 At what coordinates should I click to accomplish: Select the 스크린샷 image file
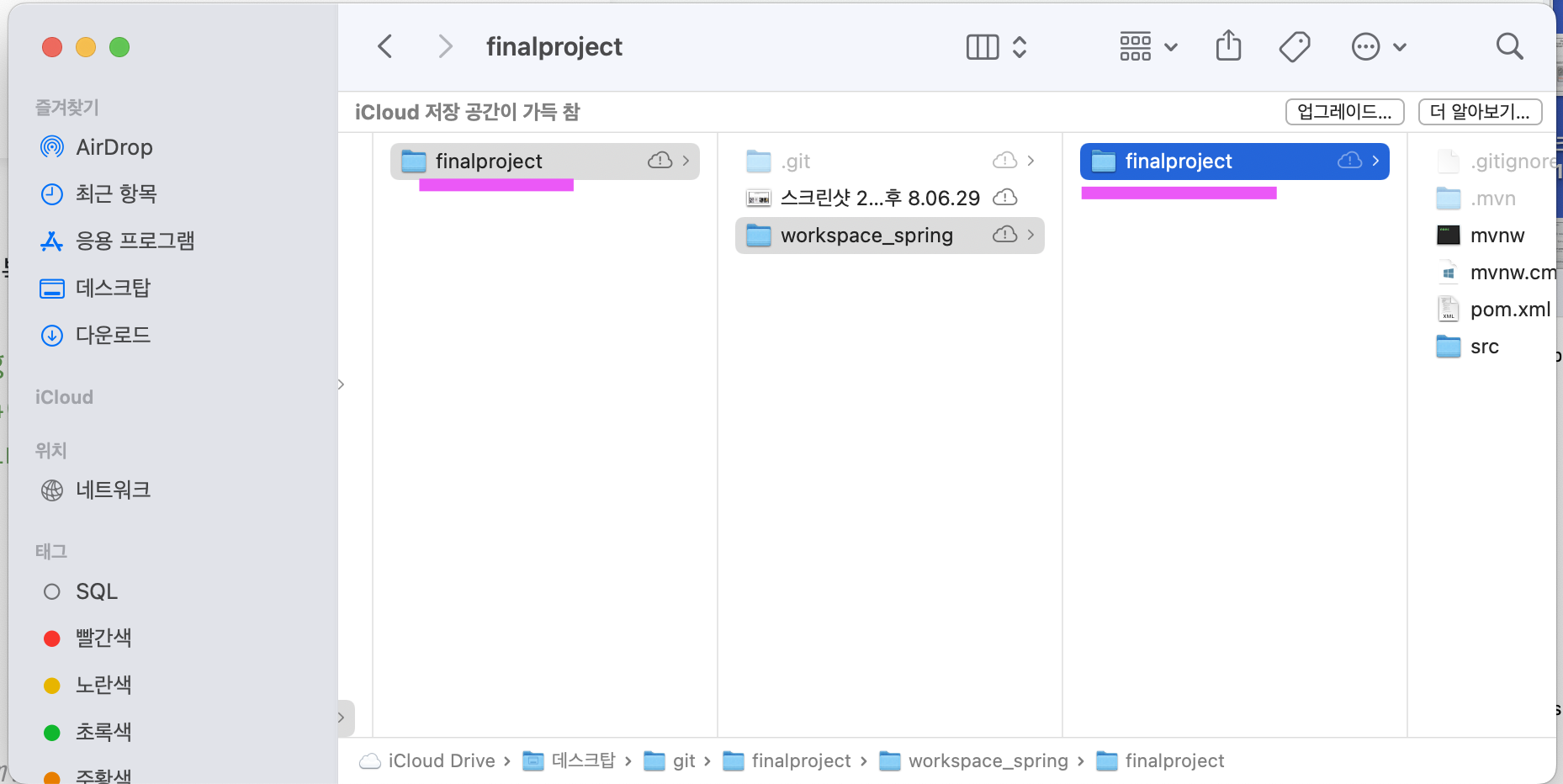click(890, 198)
